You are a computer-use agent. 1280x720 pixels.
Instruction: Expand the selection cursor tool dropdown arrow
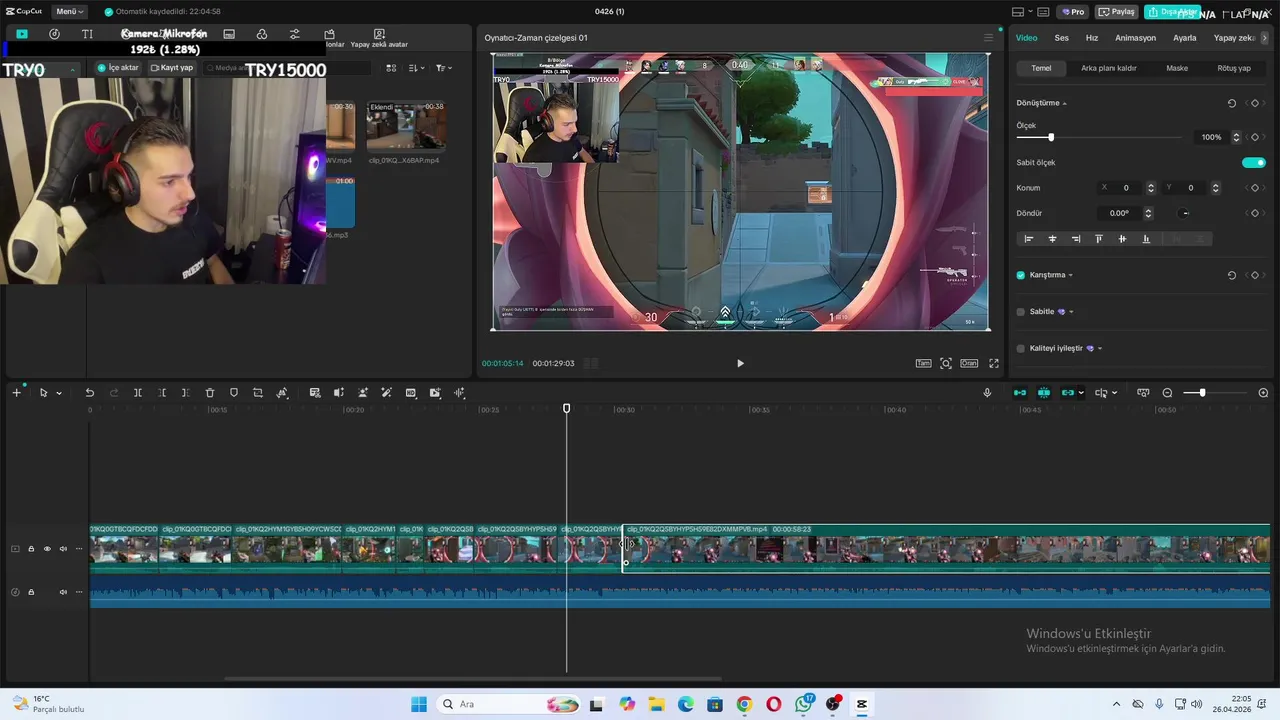59,393
